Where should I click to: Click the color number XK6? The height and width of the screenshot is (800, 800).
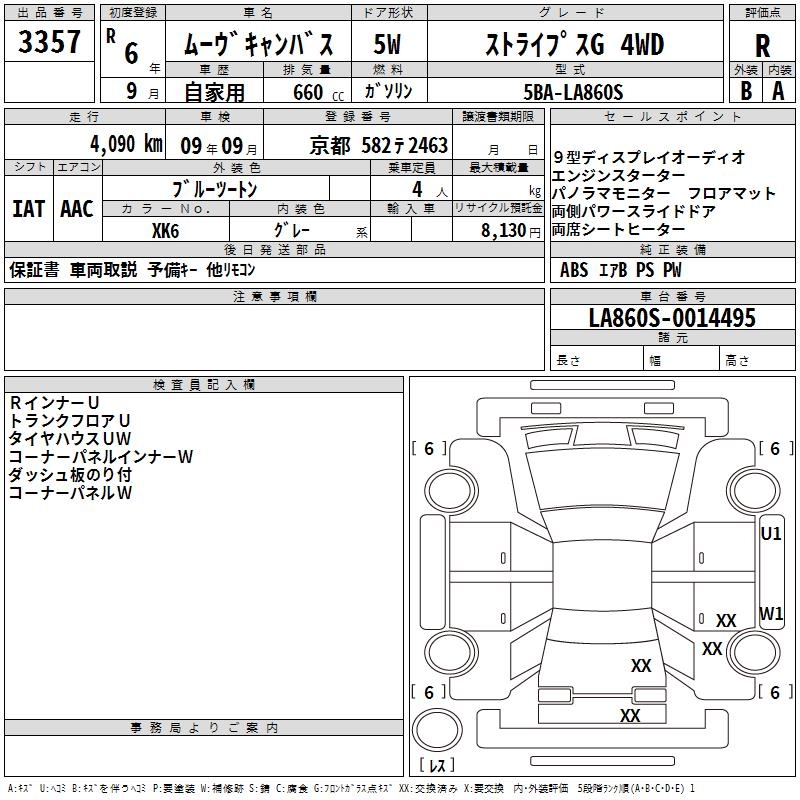(x=165, y=229)
